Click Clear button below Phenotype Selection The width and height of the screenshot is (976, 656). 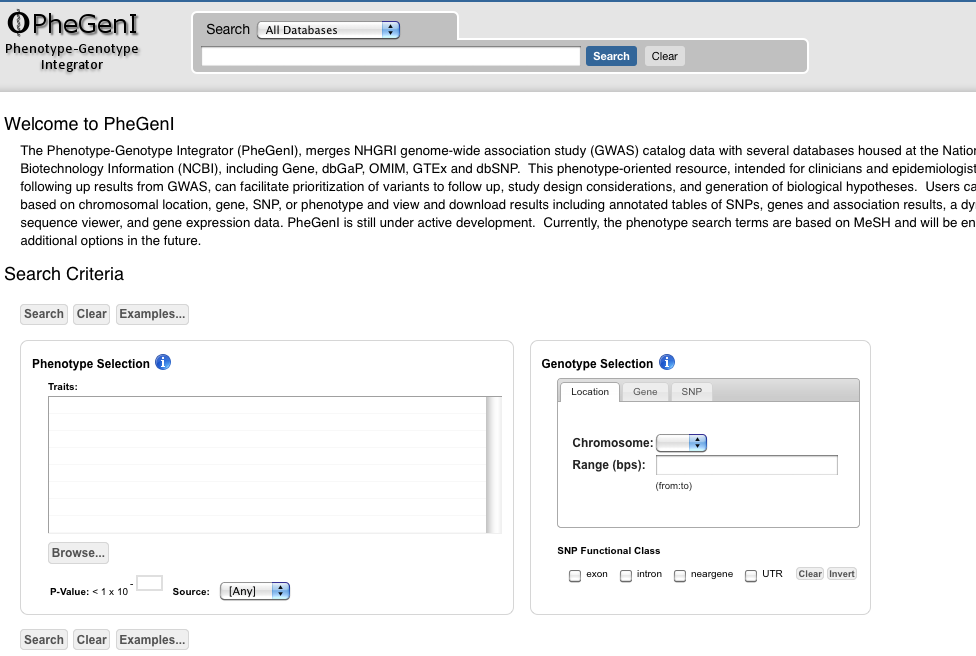(x=92, y=640)
